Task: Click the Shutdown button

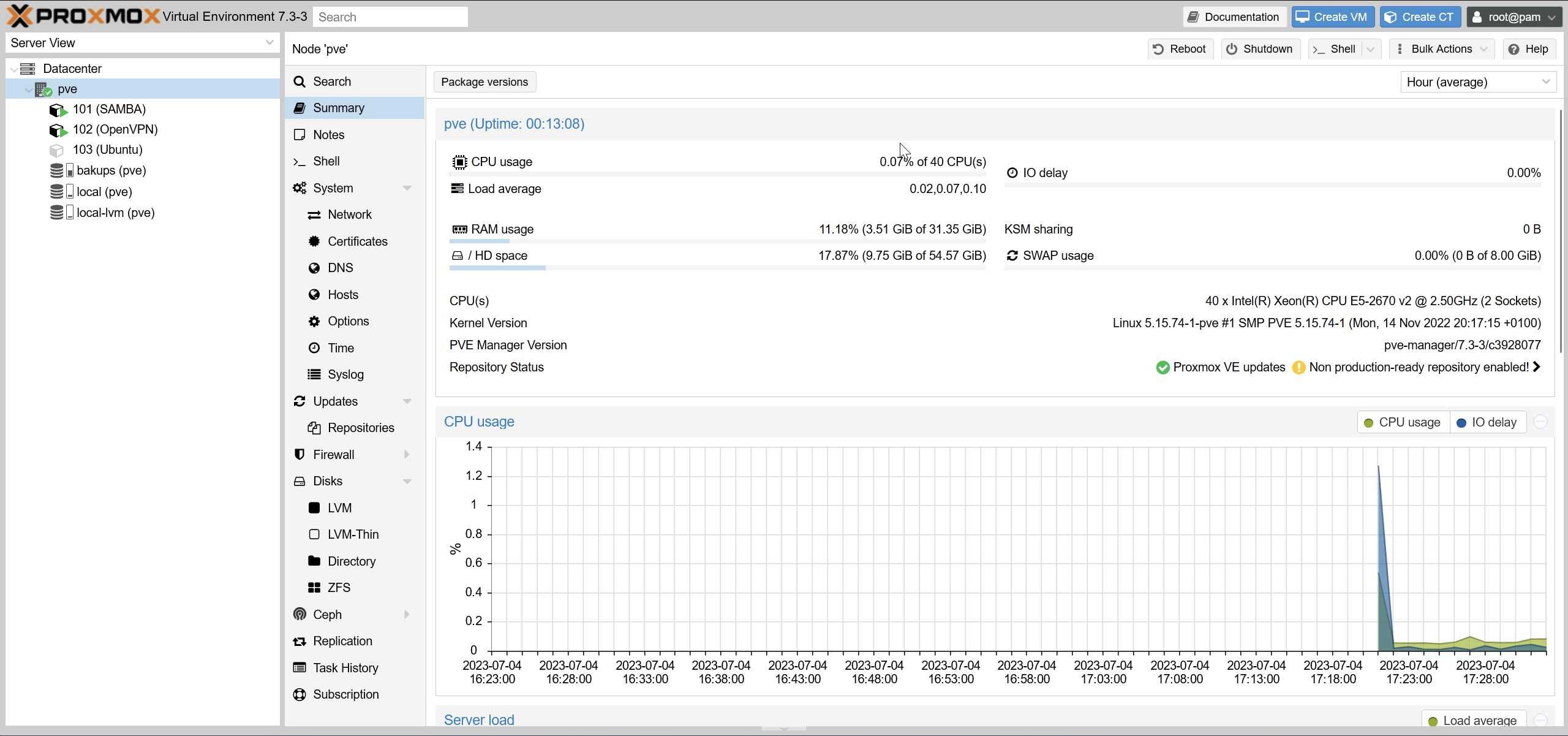Action: coord(1260,49)
